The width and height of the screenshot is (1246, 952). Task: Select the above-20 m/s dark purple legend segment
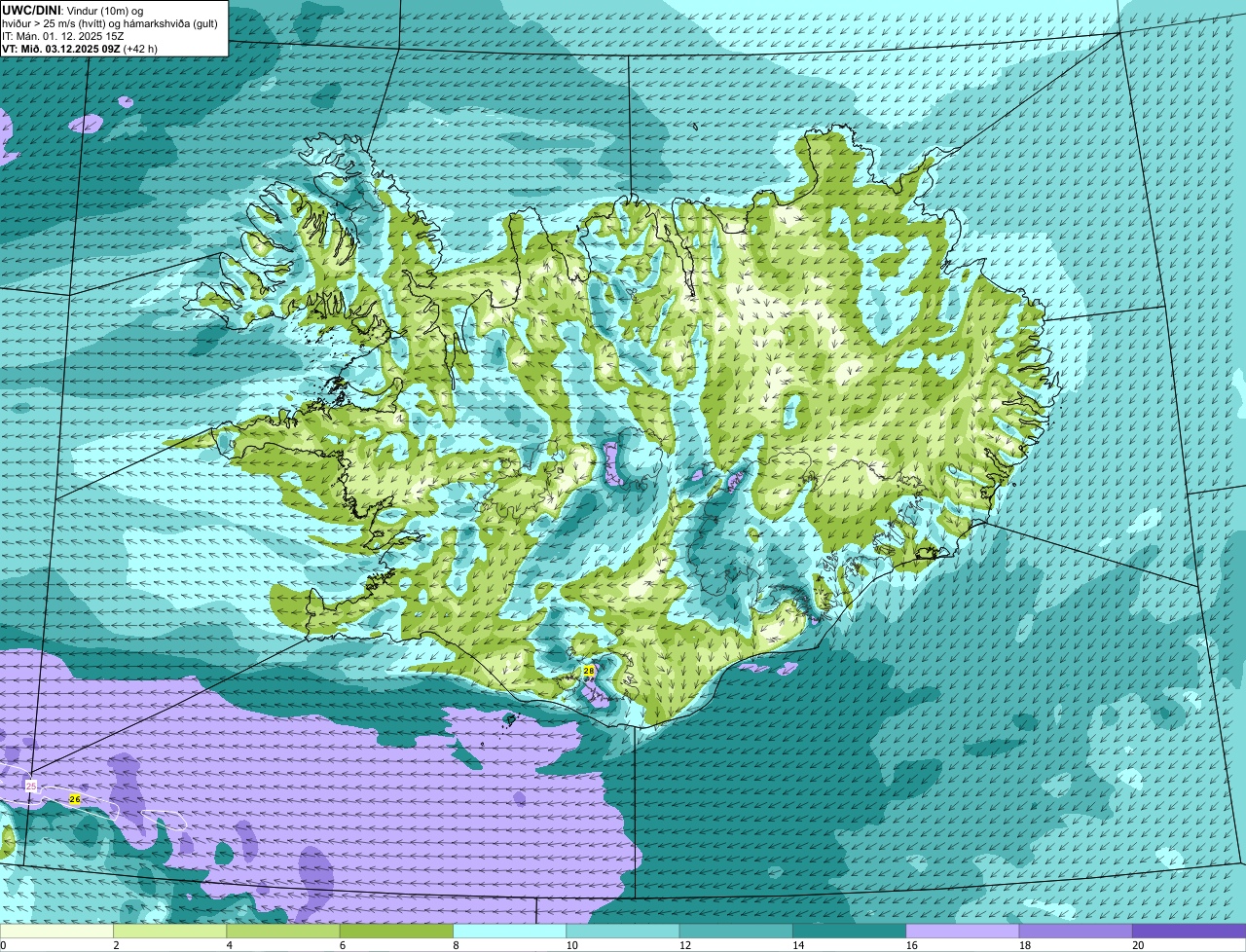pyautogui.click(x=1190, y=932)
